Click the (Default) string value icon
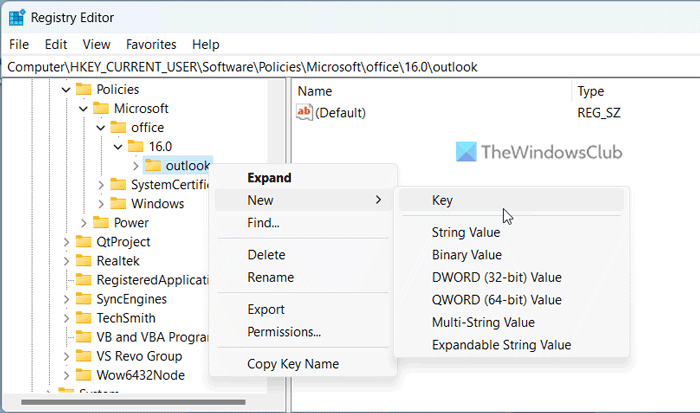Screen dimensions: 700x413 coord(304,112)
